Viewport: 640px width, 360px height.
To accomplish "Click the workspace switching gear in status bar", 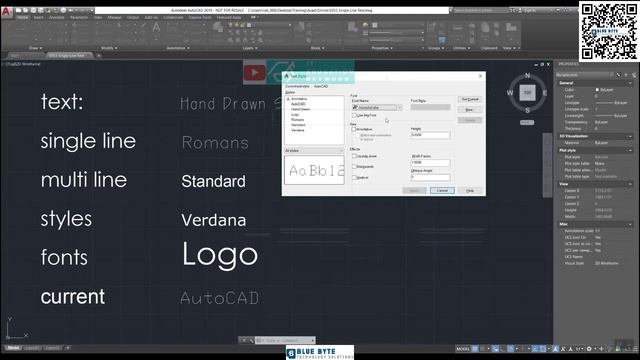I will [589, 349].
